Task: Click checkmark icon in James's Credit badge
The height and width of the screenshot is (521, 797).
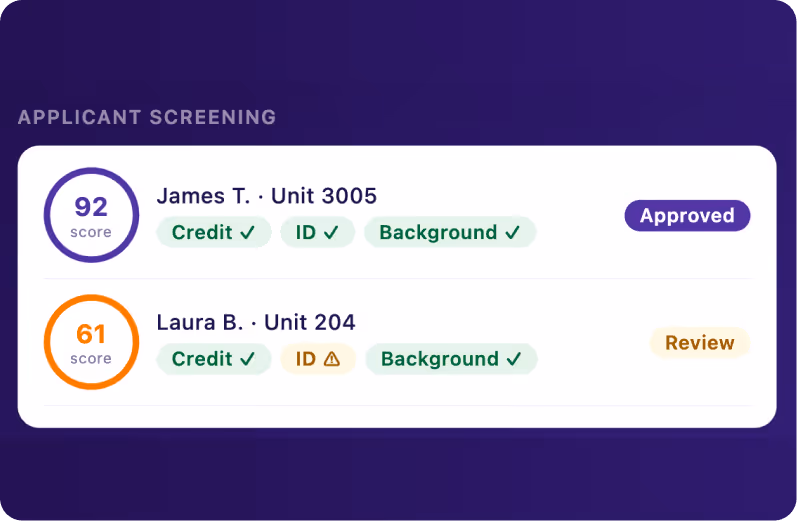Action: click(x=248, y=232)
